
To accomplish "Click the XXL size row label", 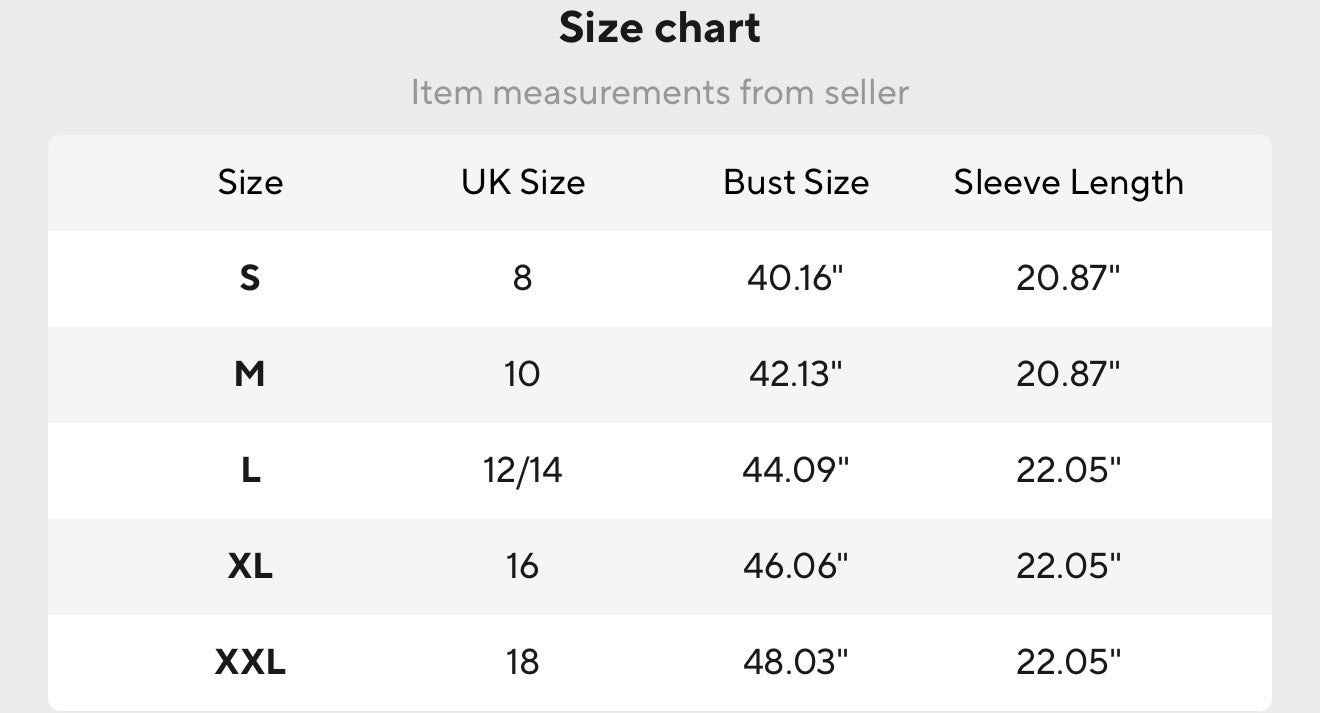I will point(250,662).
